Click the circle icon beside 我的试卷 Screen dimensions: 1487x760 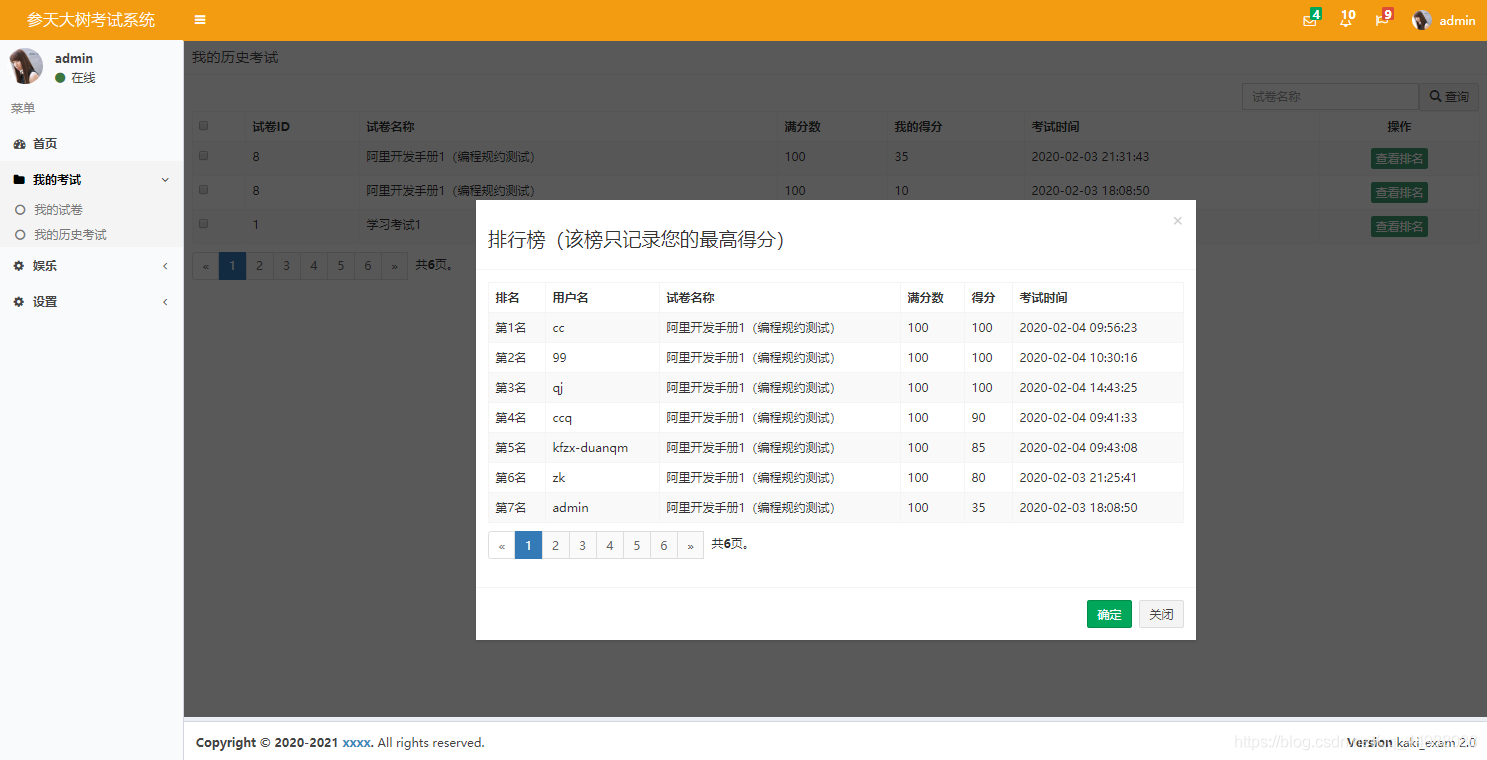click(x=20, y=210)
